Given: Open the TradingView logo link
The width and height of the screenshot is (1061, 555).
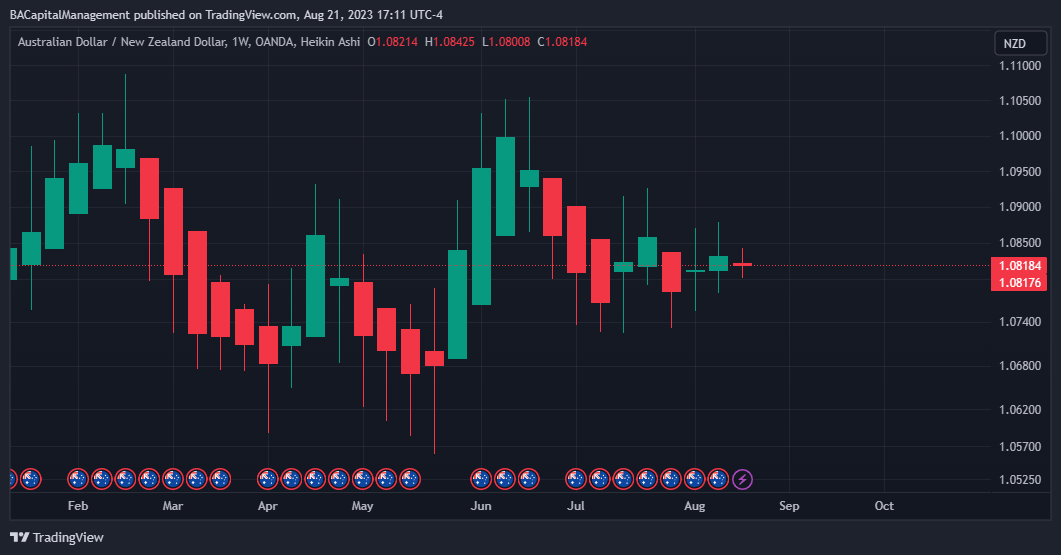Looking at the screenshot, I should tap(57, 537).
